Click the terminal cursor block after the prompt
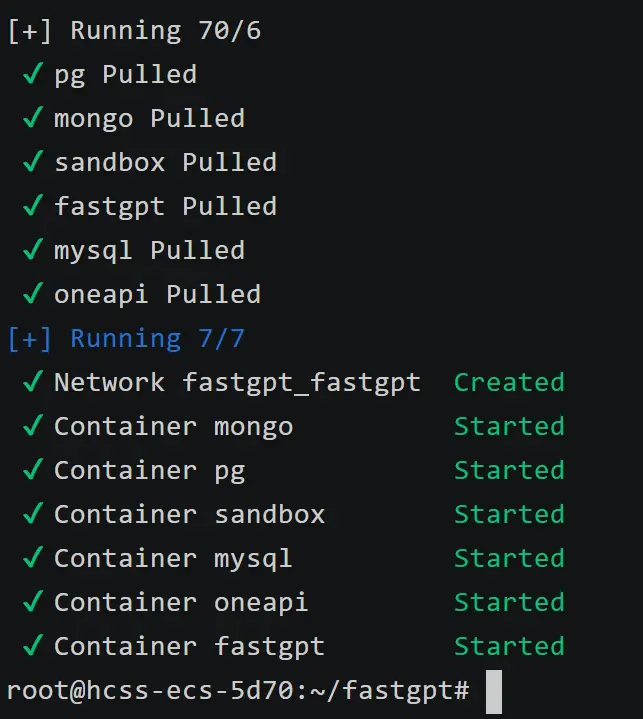Viewport: 643px width, 719px height. pyautogui.click(x=494, y=691)
